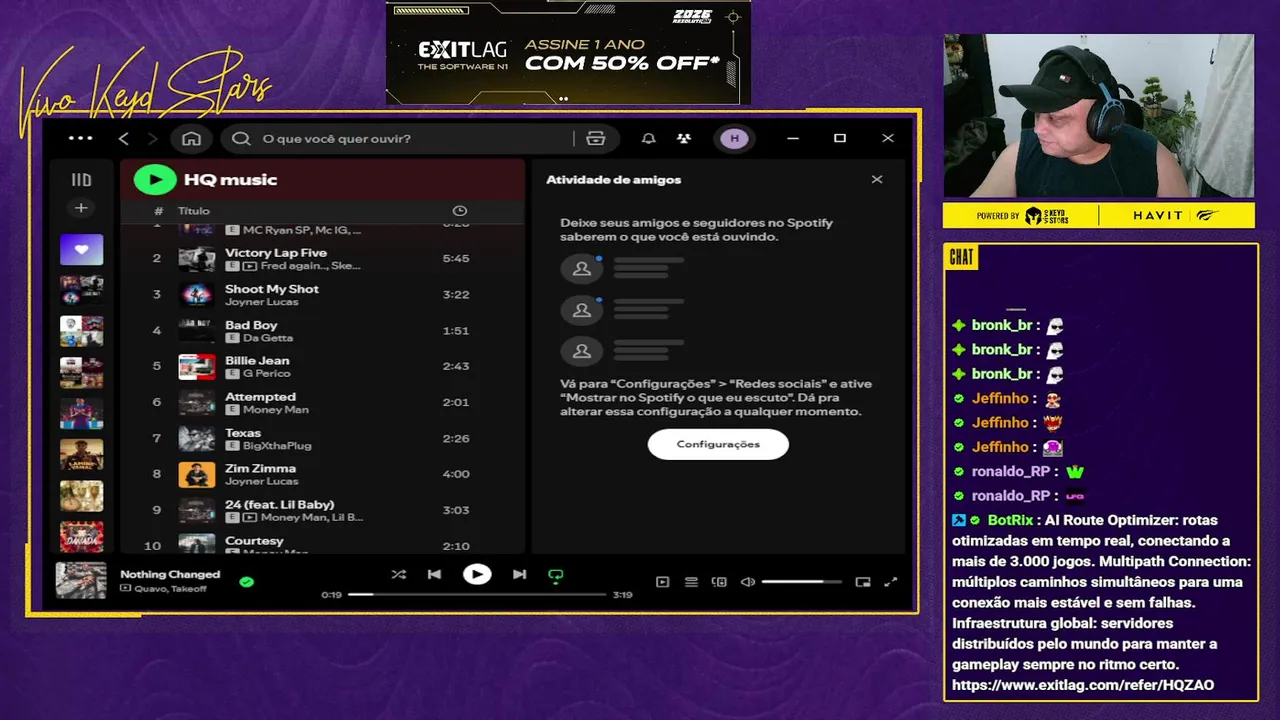Open the Spotify three-dots menu
The height and width of the screenshot is (720, 1280).
80,139
